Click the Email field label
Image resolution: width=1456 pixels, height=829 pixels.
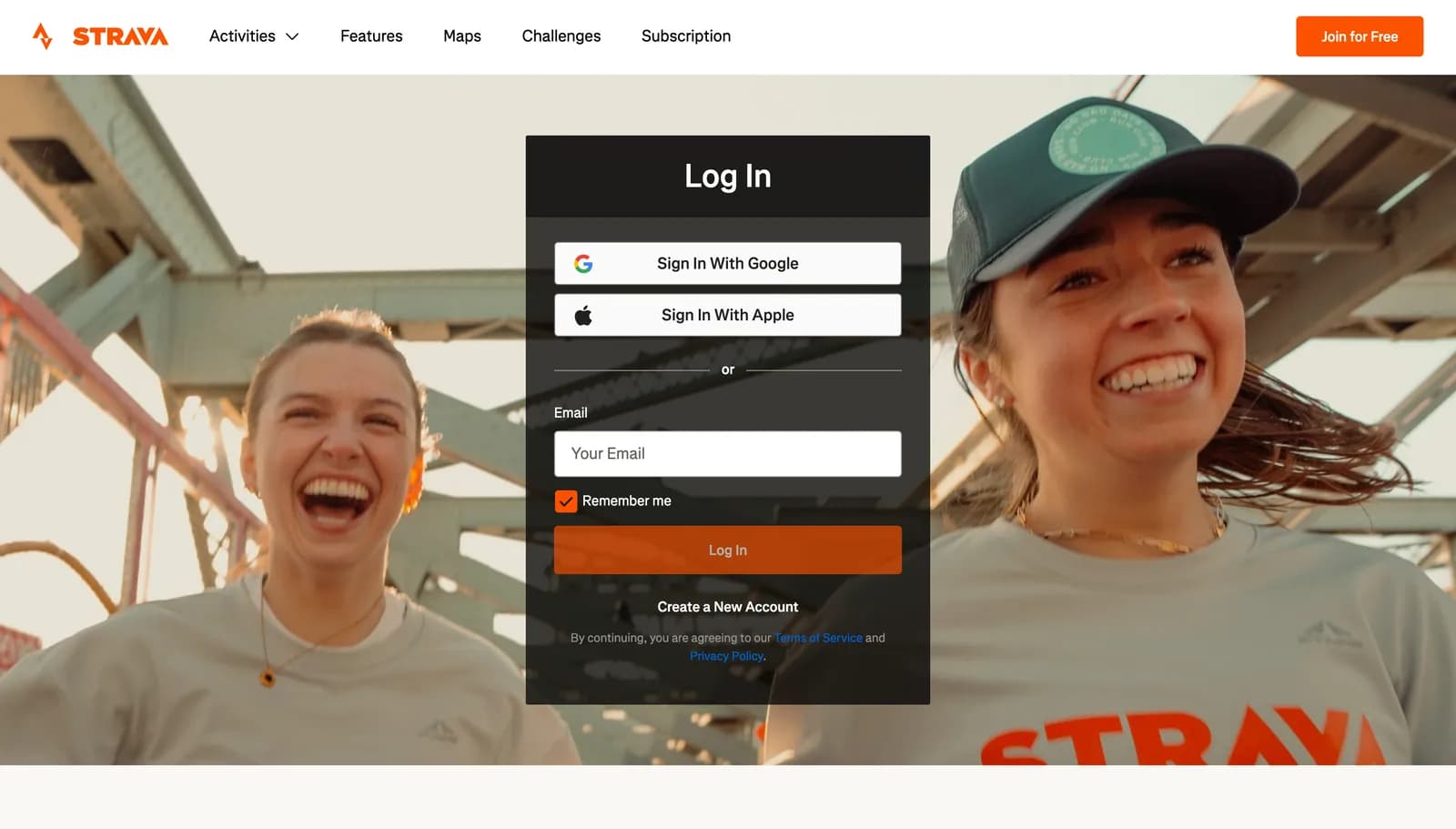(x=571, y=413)
